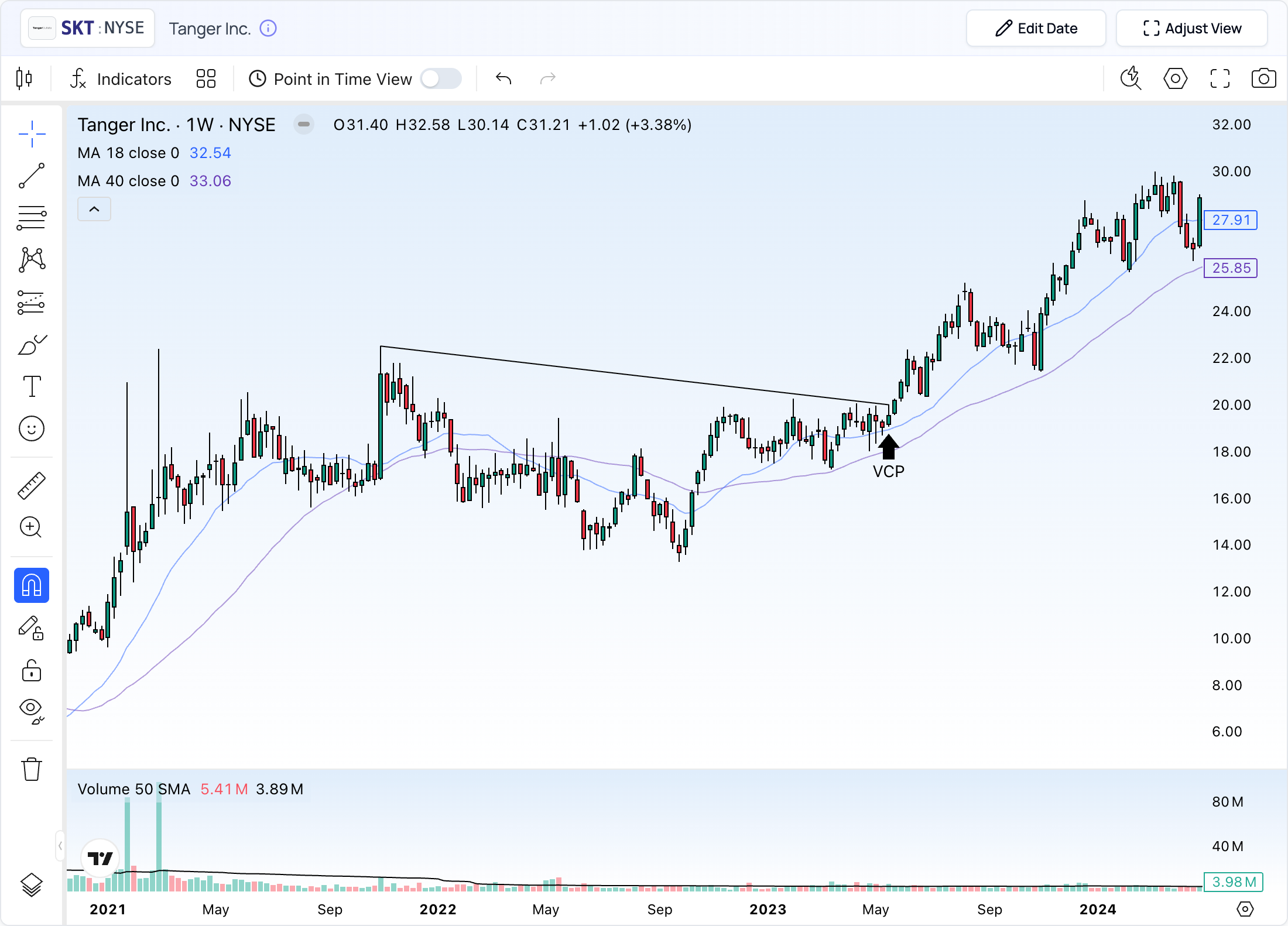Select the forecasting and projection tool
The image size is (1288, 926).
pyautogui.click(x=32, y=302)
